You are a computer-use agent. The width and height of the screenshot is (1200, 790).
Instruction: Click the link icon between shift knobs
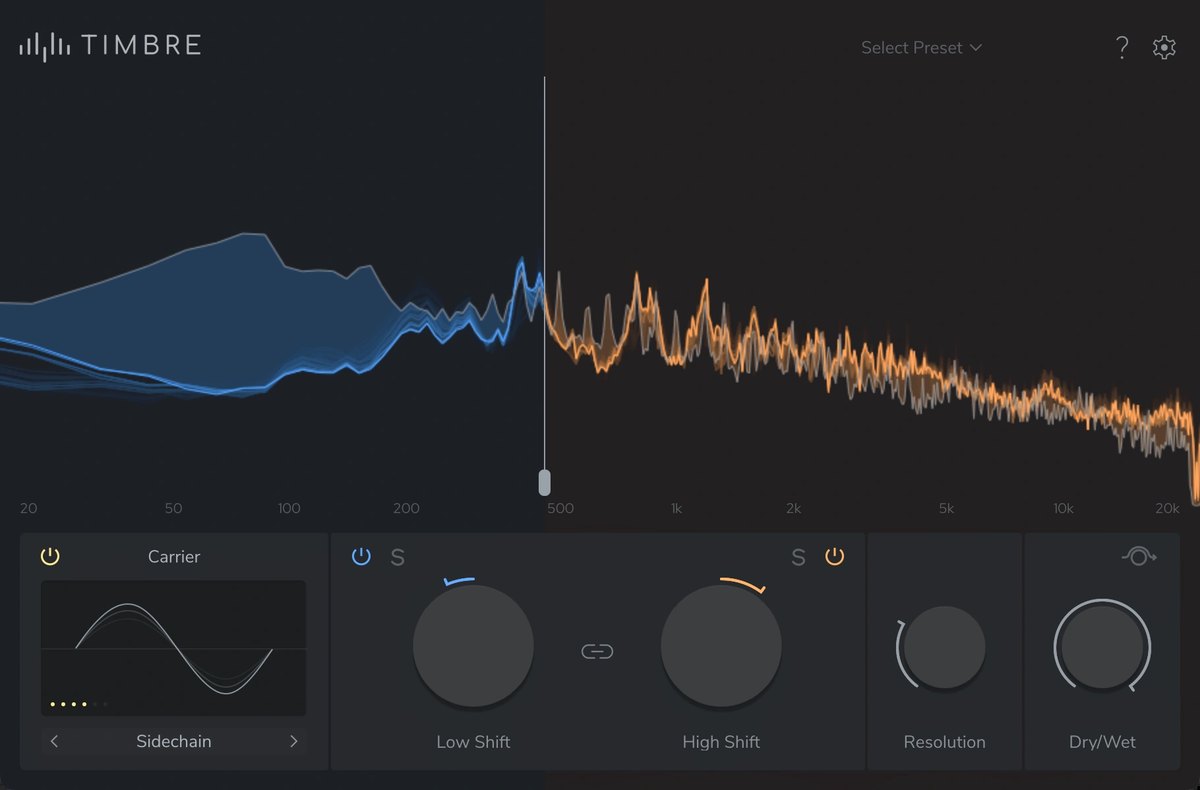tap(597, 652)
